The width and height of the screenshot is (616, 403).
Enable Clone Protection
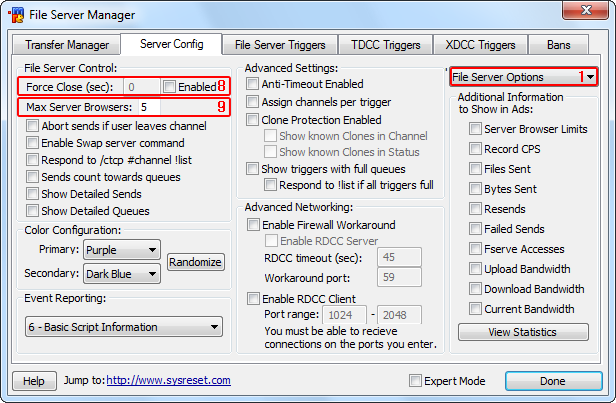pyautogui.click(x=253, y=119)
